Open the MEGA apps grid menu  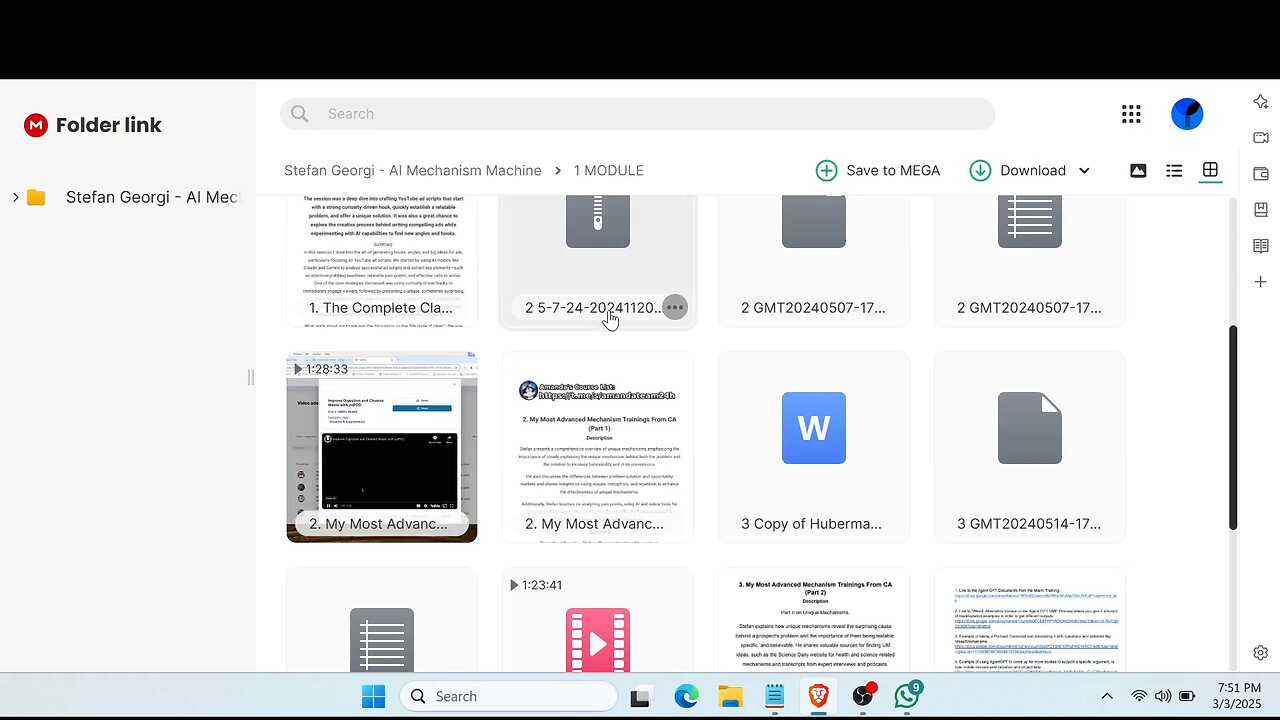point(1131,114)
